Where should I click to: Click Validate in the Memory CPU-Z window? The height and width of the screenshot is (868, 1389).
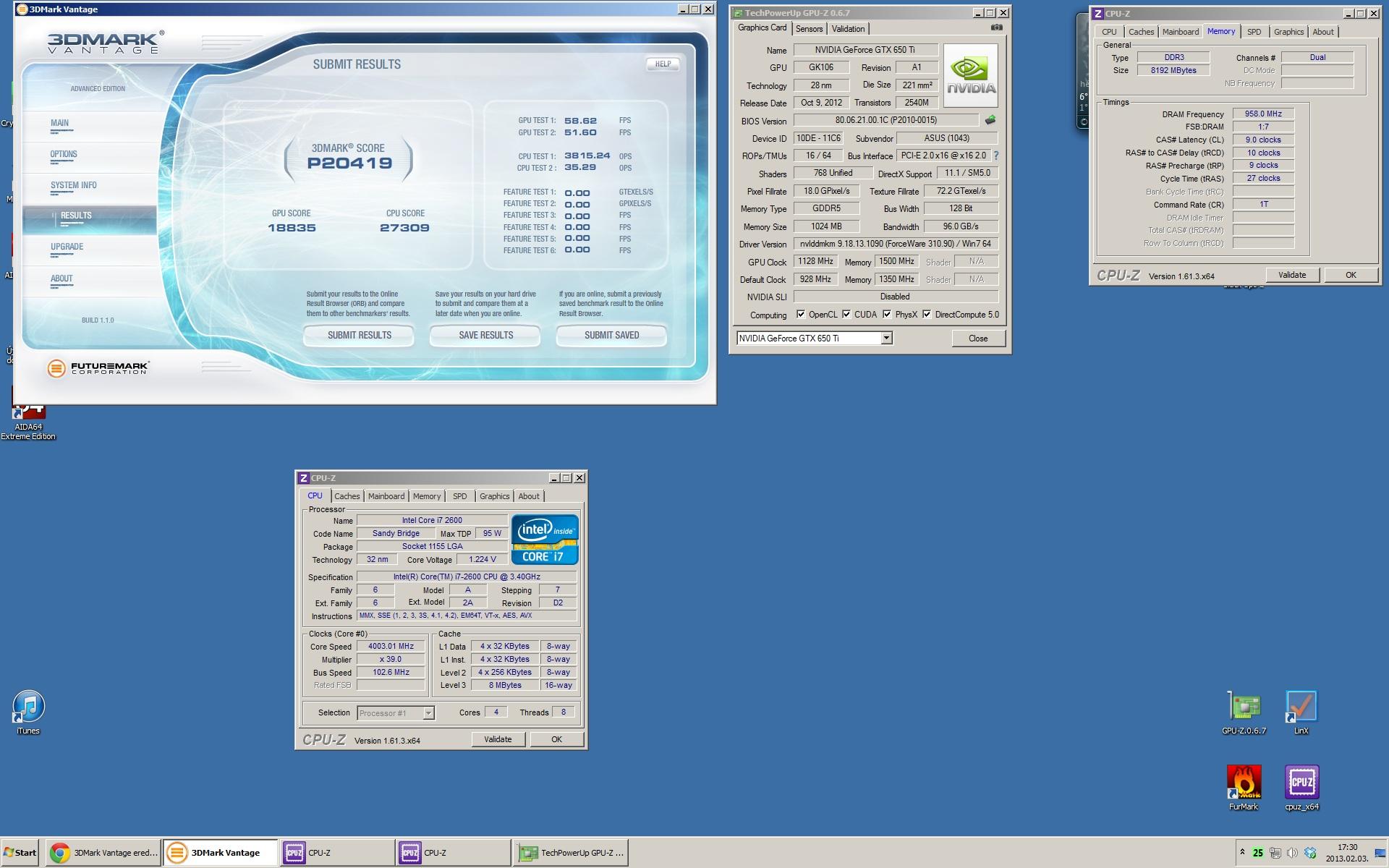point(1292,275)
